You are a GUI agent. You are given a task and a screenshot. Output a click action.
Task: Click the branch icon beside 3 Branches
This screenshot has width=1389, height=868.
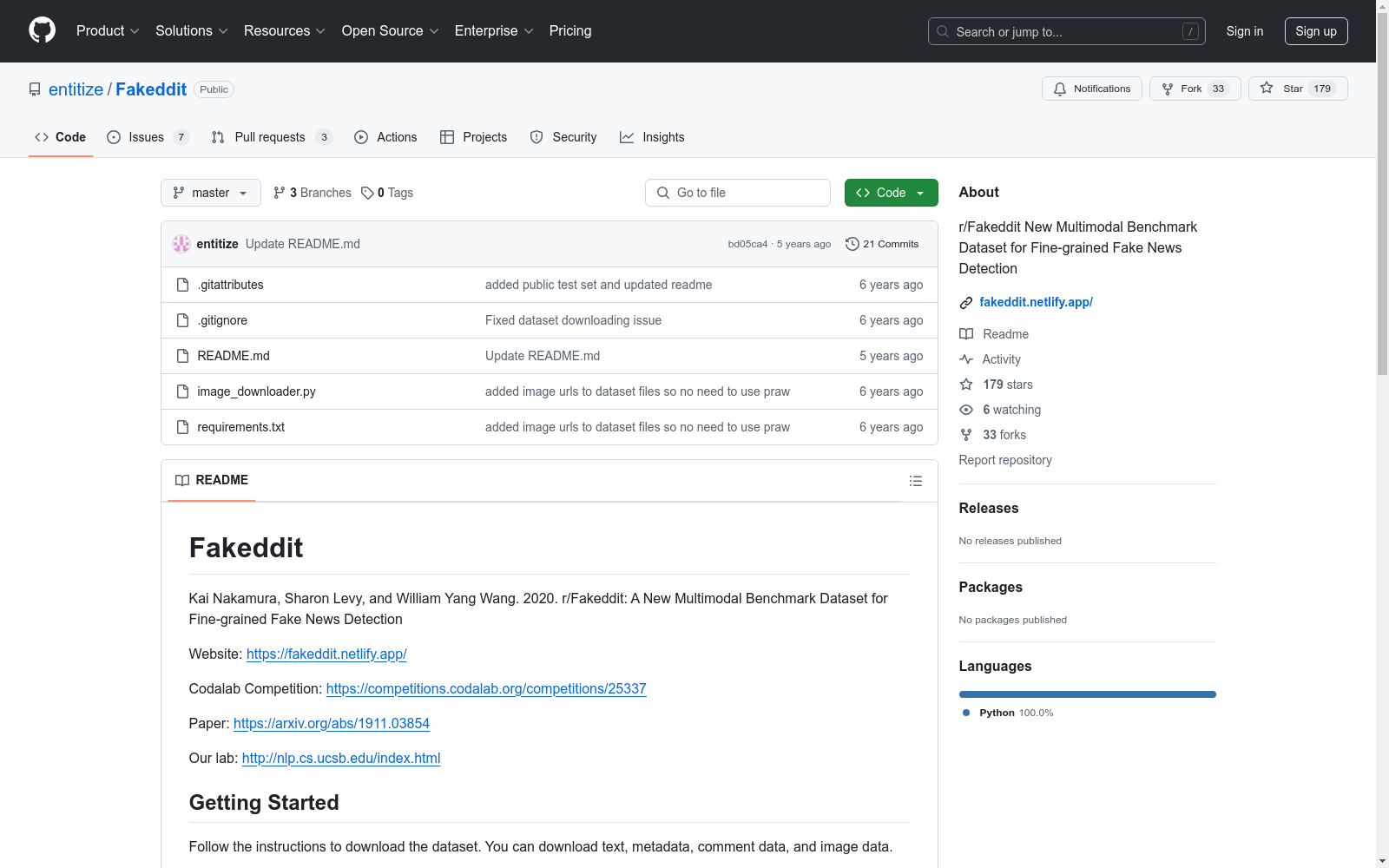click(280, 193)
